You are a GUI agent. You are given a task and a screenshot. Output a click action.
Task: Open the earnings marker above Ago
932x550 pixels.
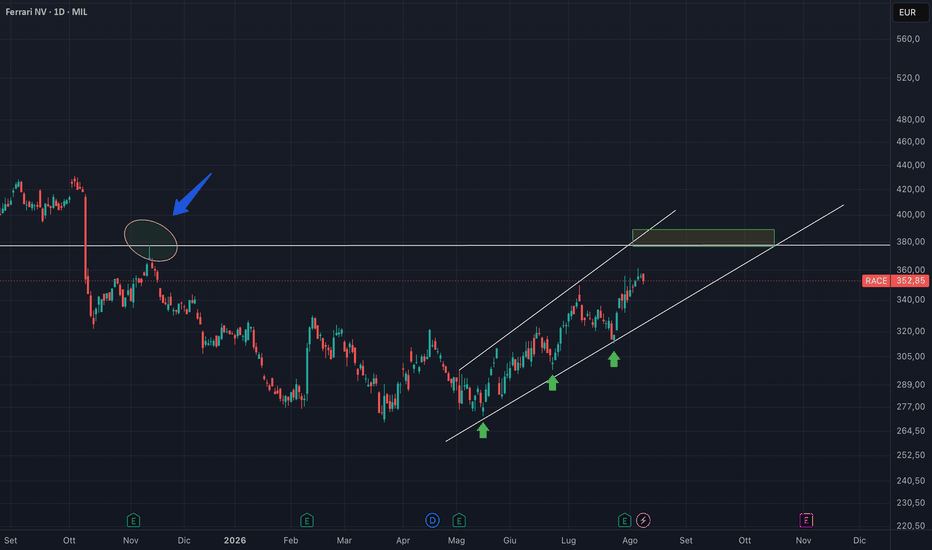pos(624,521)
